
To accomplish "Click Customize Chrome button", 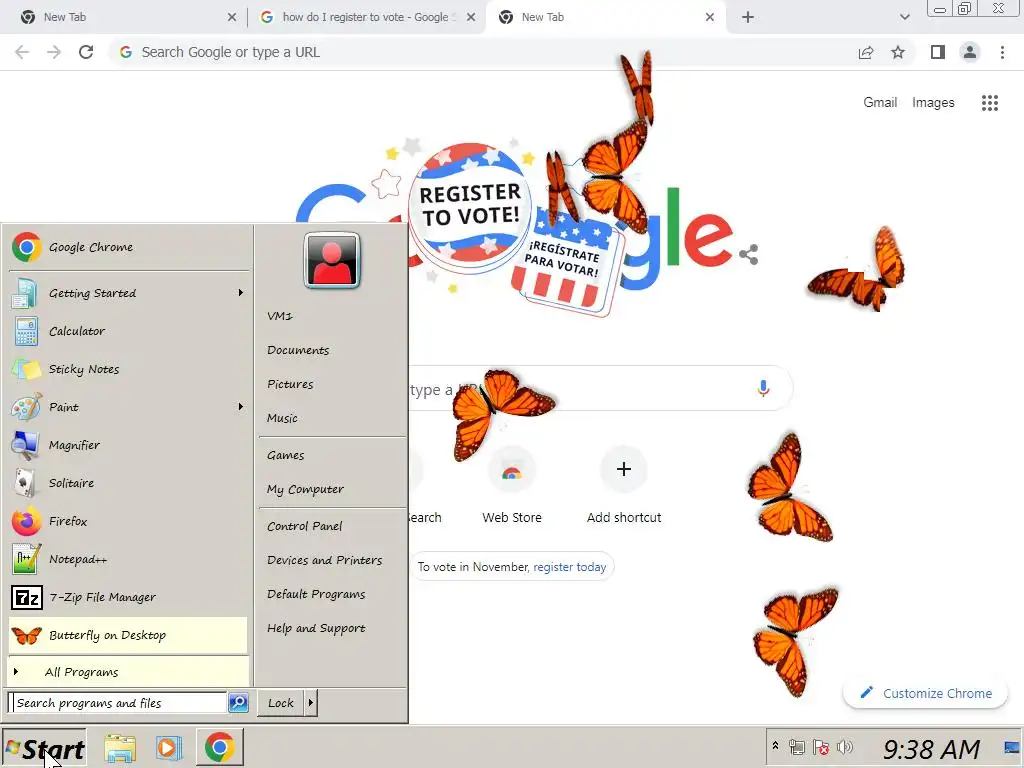I will coord(925,694).
